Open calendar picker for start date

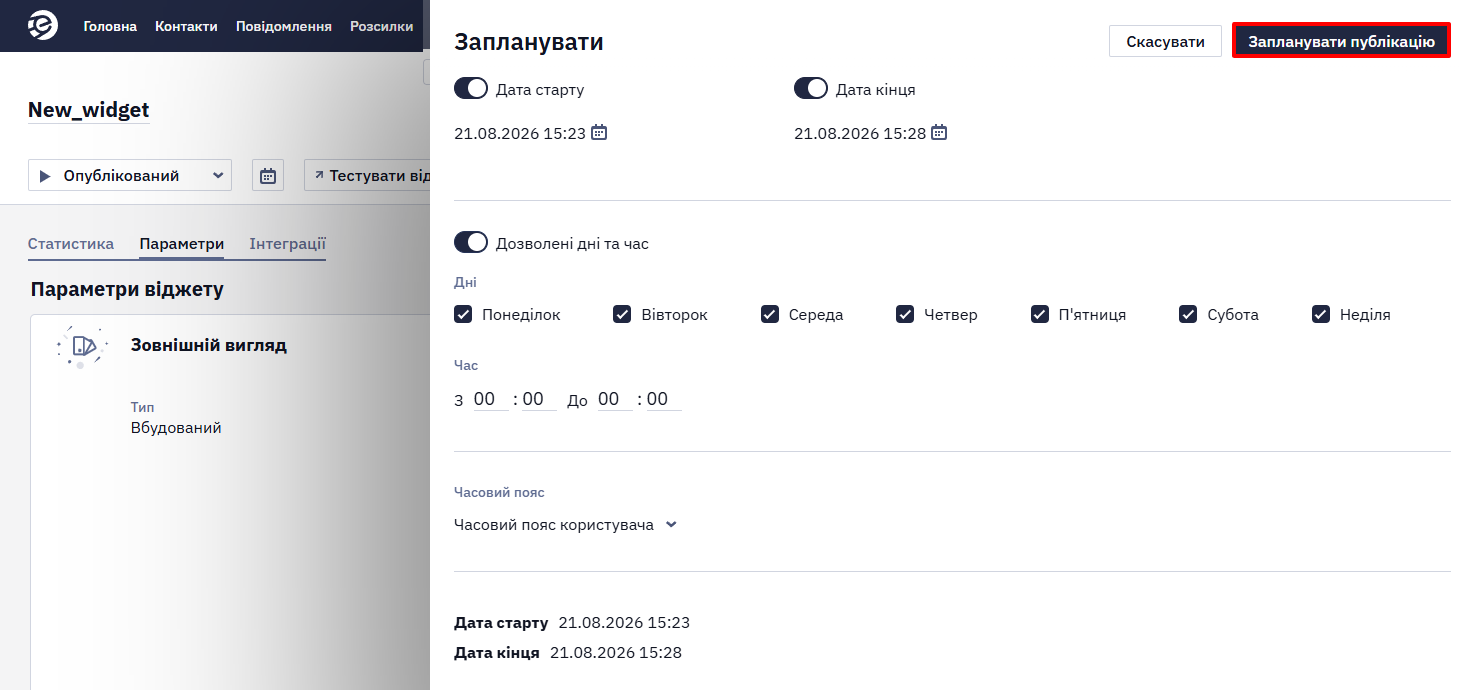(599, 132)
